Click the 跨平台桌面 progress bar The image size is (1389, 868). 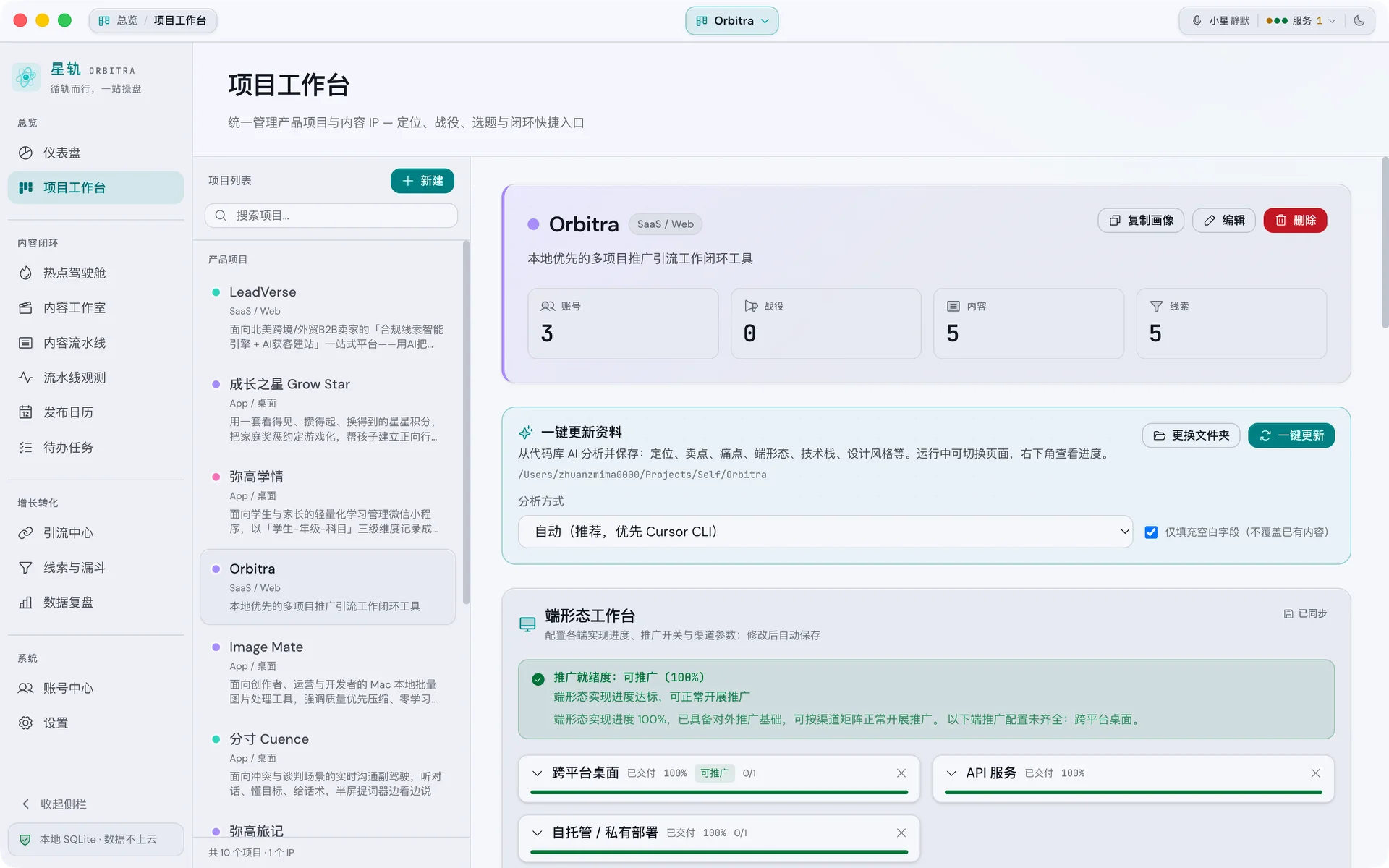point(718,793)
